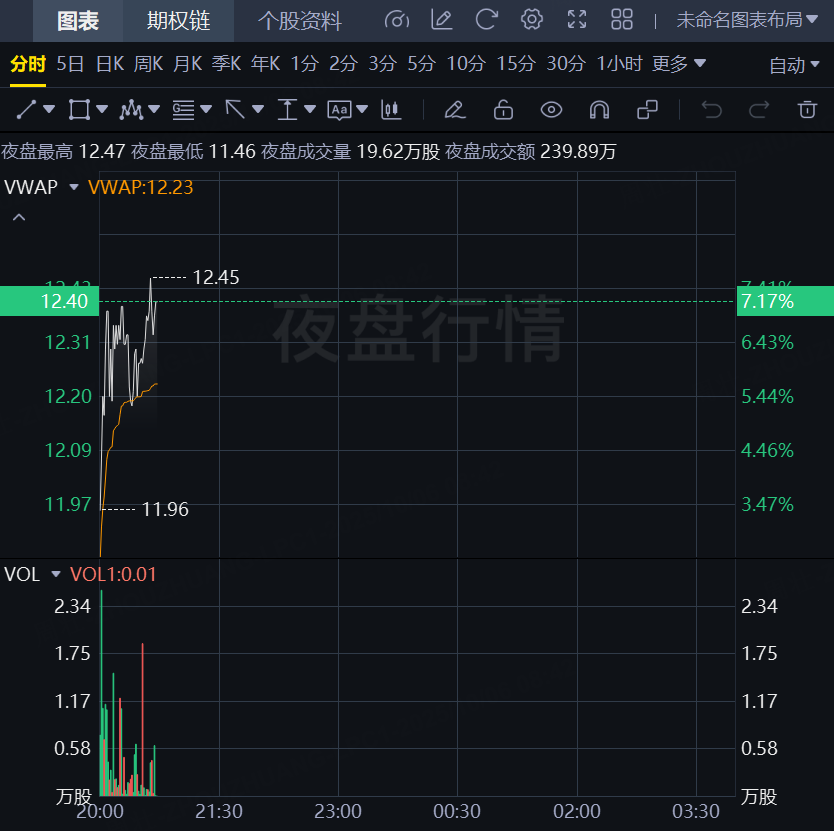This screenshot has height=831, width=834.
Task: Select the price range measure tool
Action: pyautogui.click(x=287, y=110)
